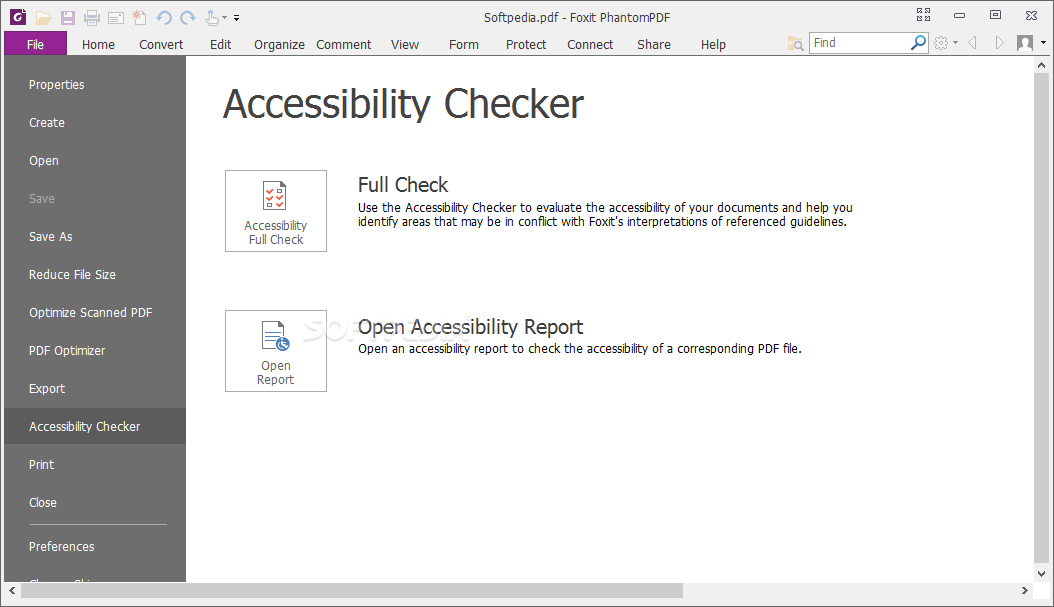Switch to the Comment ribbon tab

[x=343, y=44]
